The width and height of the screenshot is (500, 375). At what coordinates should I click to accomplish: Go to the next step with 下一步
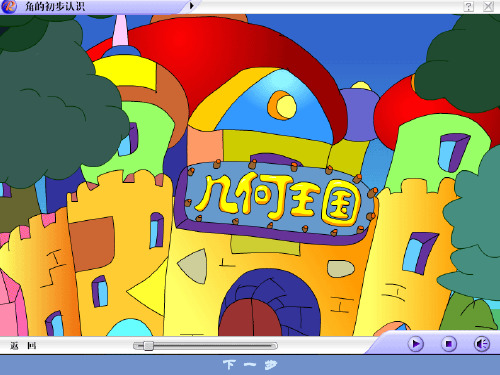point(250,365)
